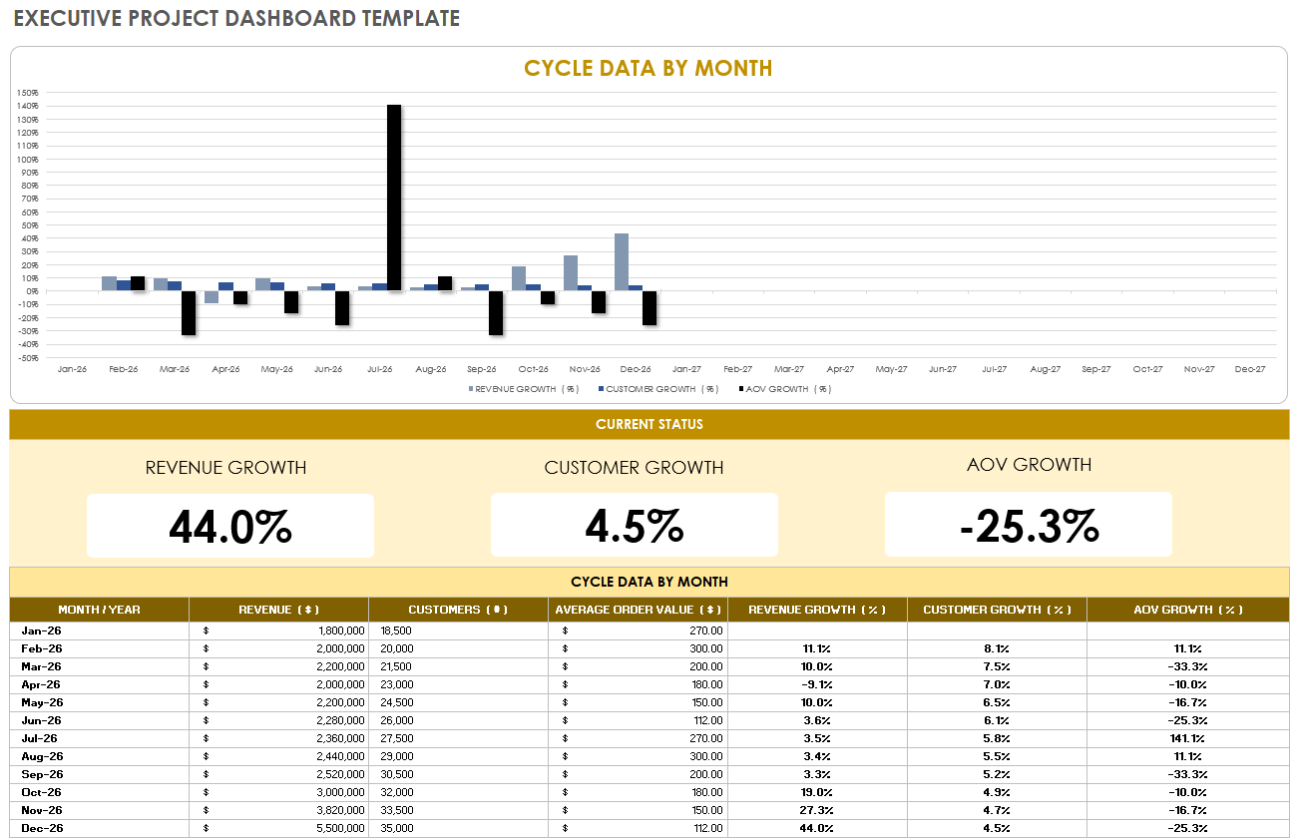Click the 44.0% Revenue Growth value box
Screen dimensions: 1300x838
tap(229, 524)
